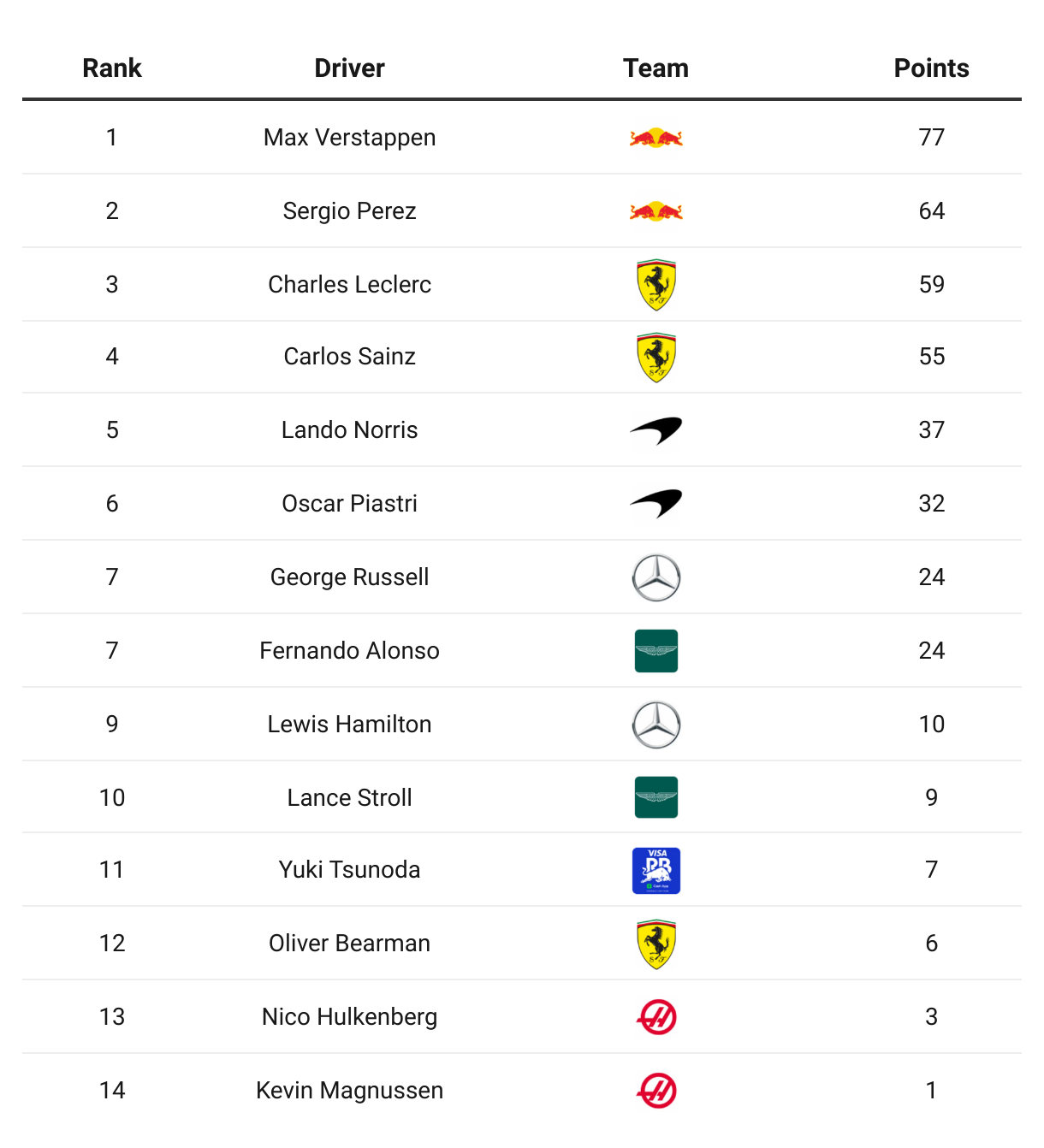1044x1148 pixels.
Task: Sort by the Rank column header
Action: tap(112, 68)
